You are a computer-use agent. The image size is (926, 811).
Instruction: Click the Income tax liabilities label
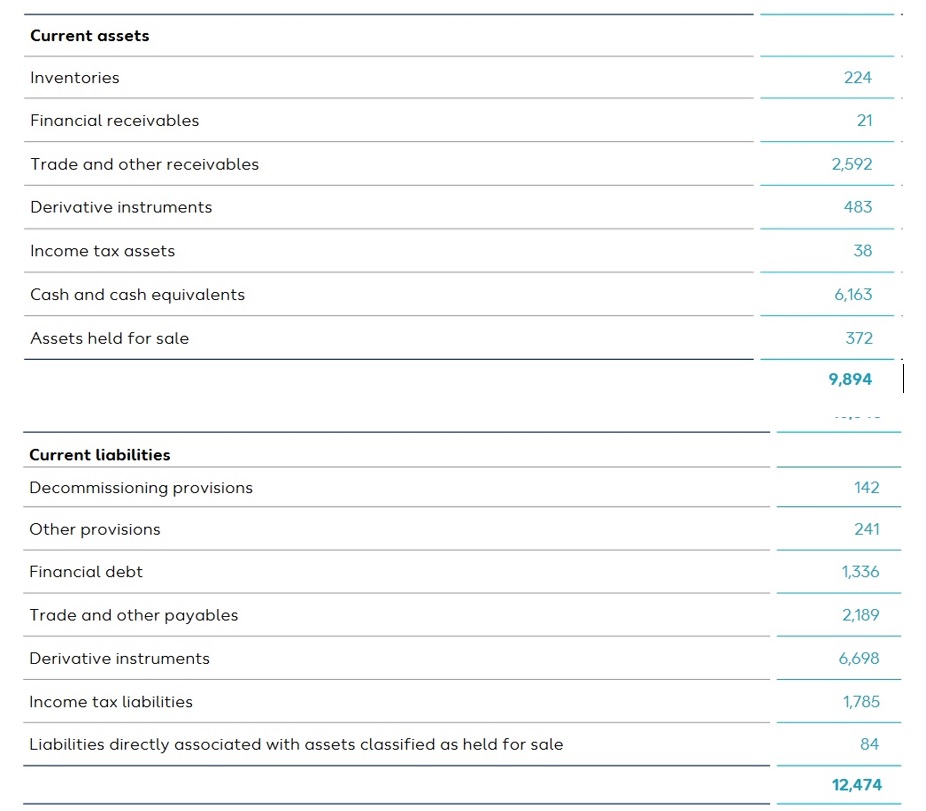point(111,702)
